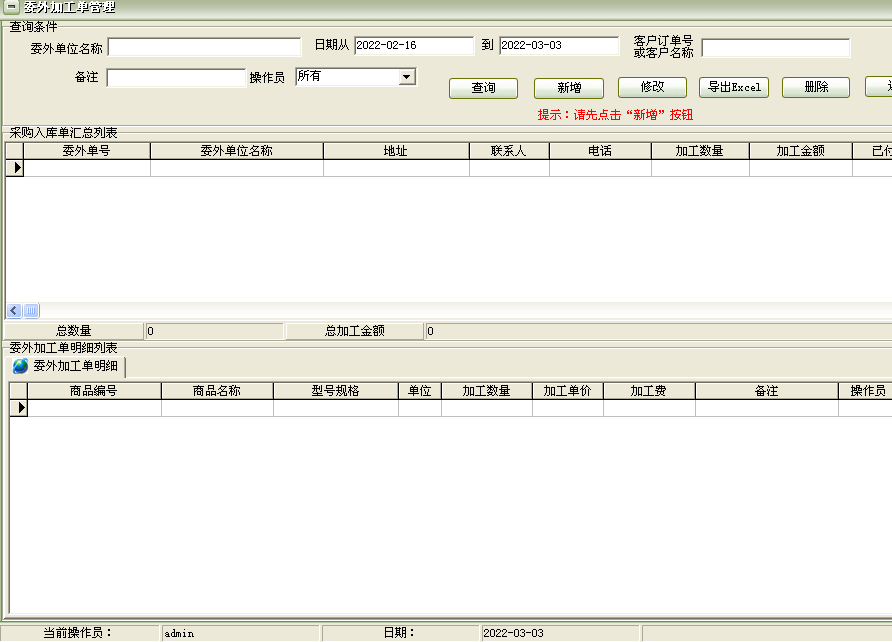Click the summary 加工数量 column header

tap(700, 151)
